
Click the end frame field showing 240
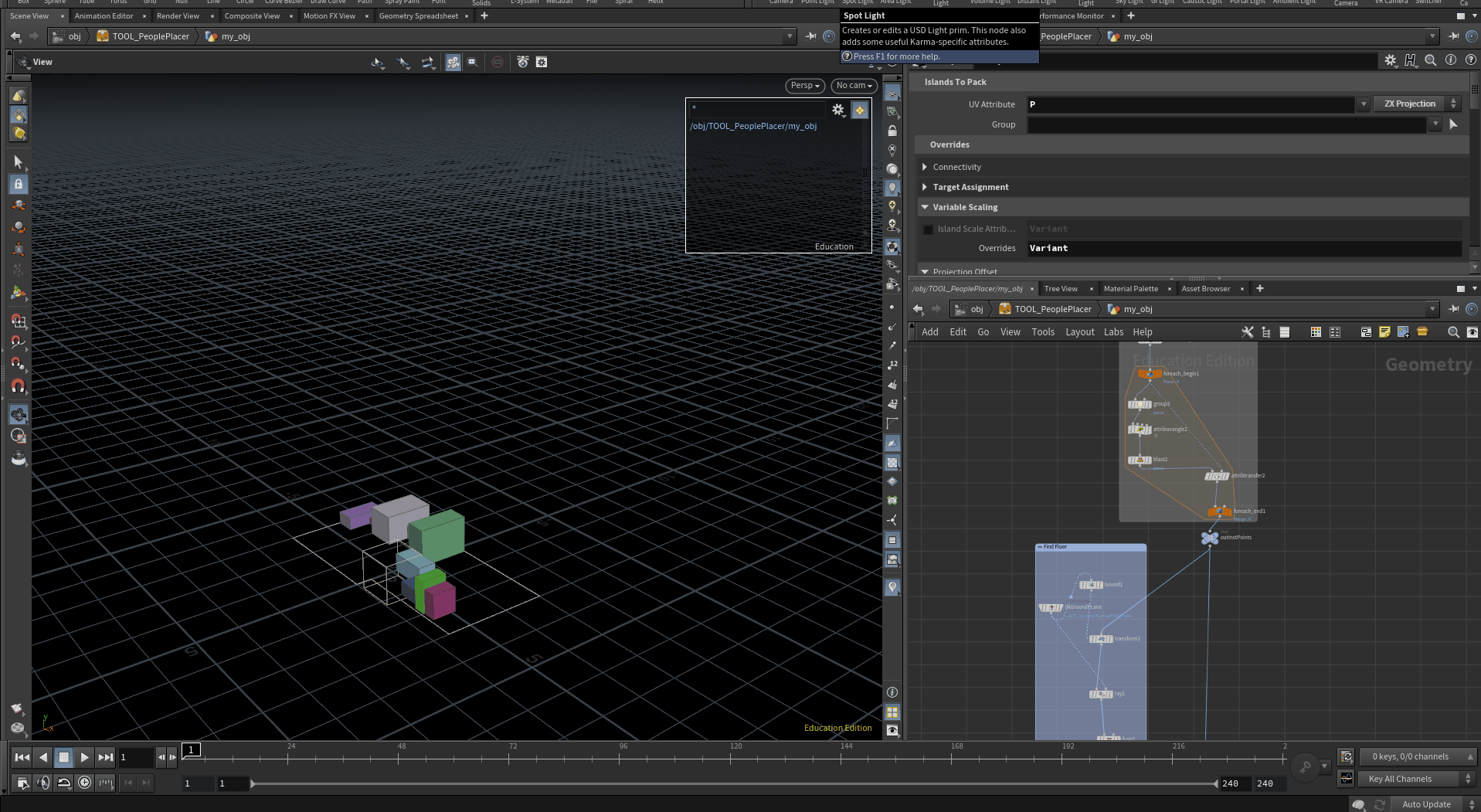point(1232,783)
